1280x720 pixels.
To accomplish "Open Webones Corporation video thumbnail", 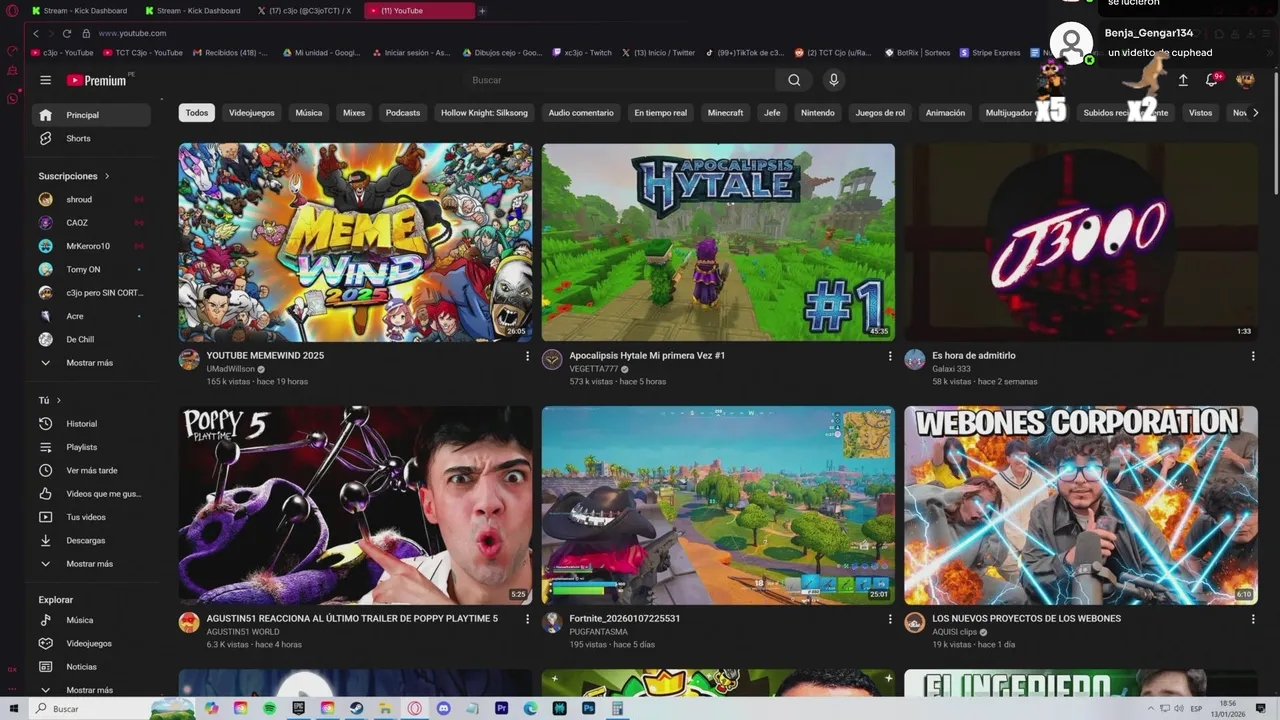I will pos(1081,505).
